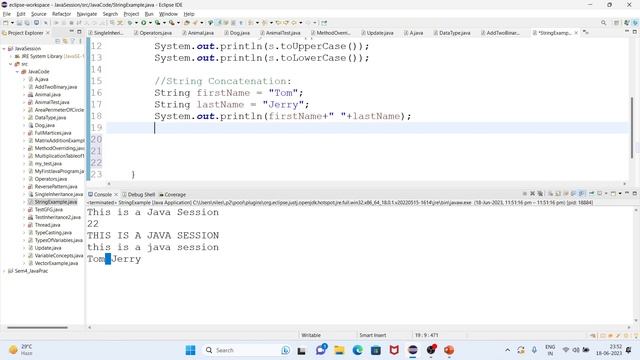640x360 pixels.
Task: Toggle Scroll Lock in console toolbar
Action: coord(558,193)
